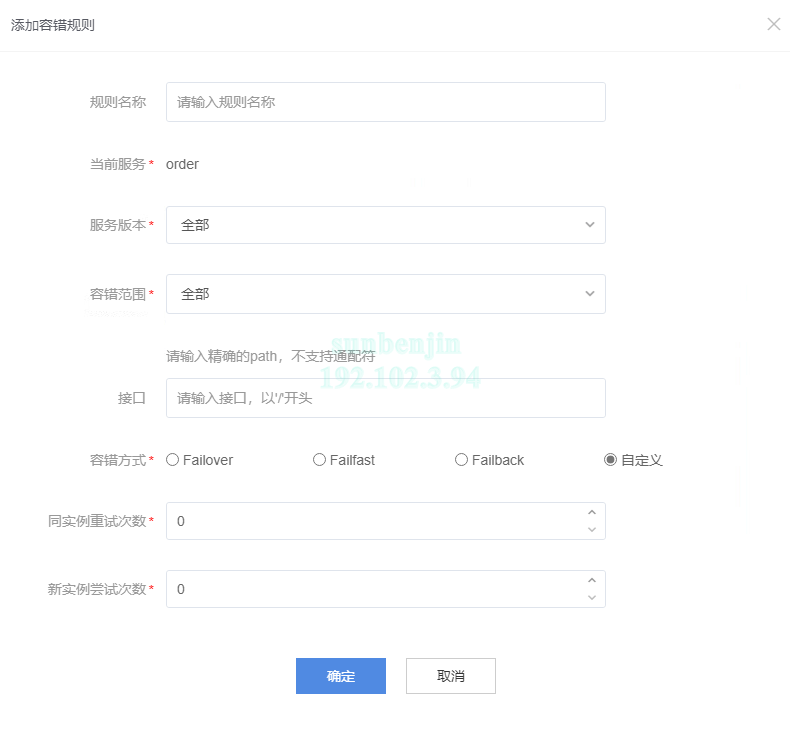Click the 同实例重试次数 number field
The width and height of the screenshot is (790, 735).
click(x=375, y=521)
